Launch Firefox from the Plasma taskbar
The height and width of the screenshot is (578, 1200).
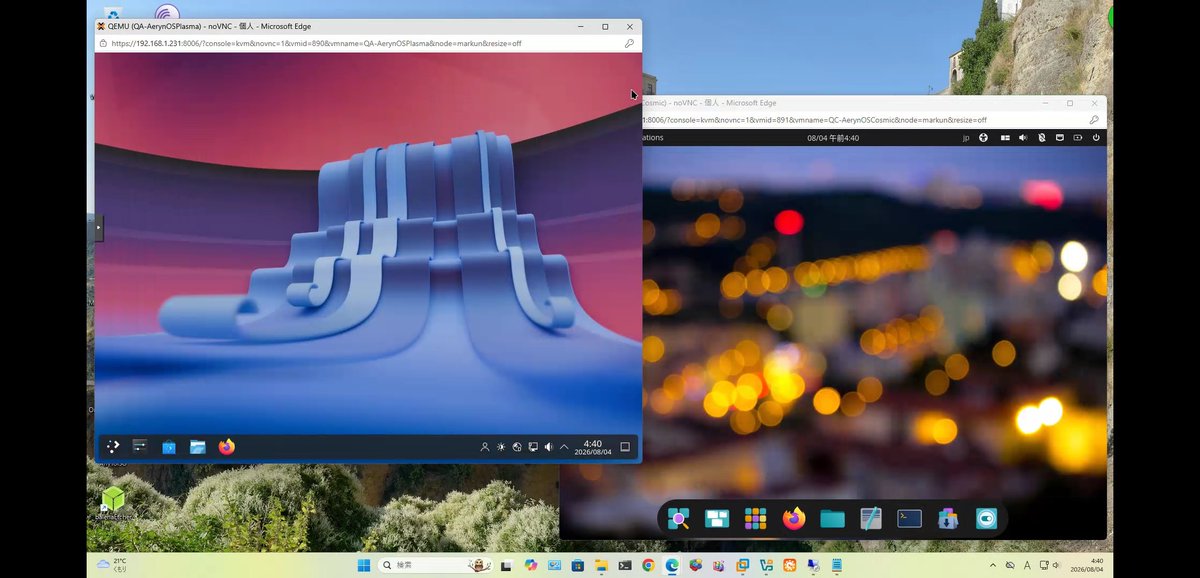point(227,447)
